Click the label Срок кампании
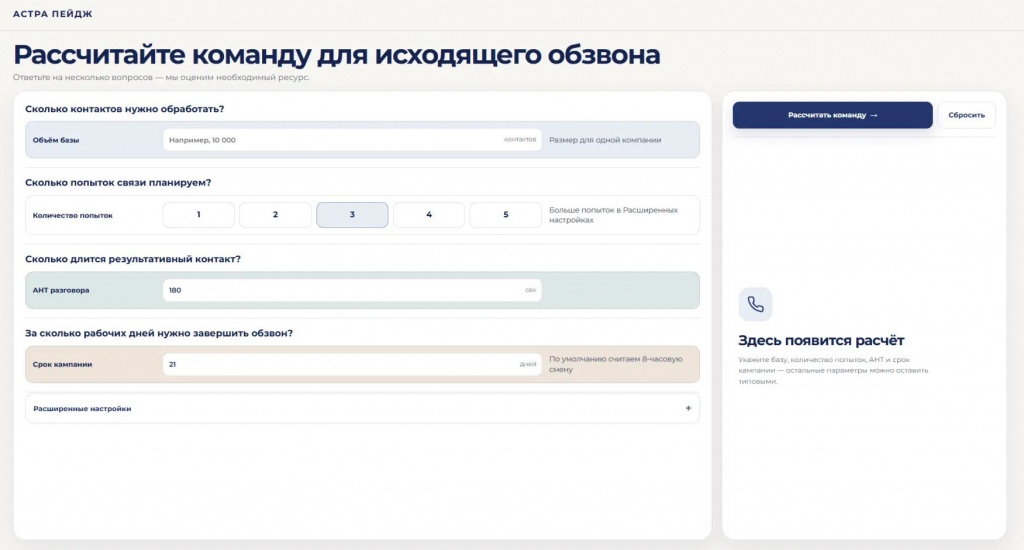This screenshot has width=1024, height=550. coord(62,364)
